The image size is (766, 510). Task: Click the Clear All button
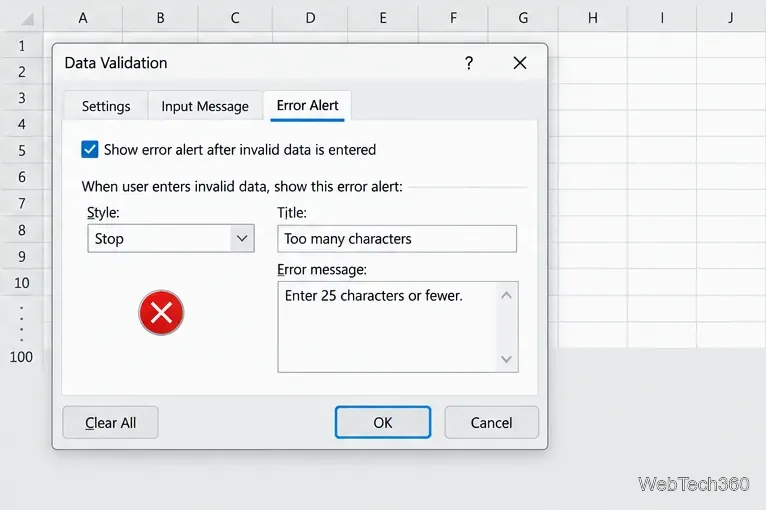pos(110,422)
